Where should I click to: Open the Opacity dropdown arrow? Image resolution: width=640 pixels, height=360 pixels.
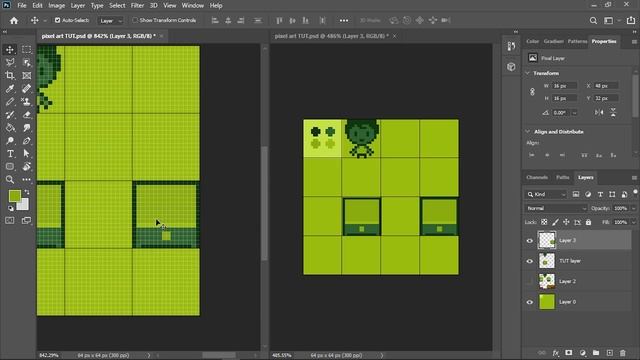(x=633, y=208)
